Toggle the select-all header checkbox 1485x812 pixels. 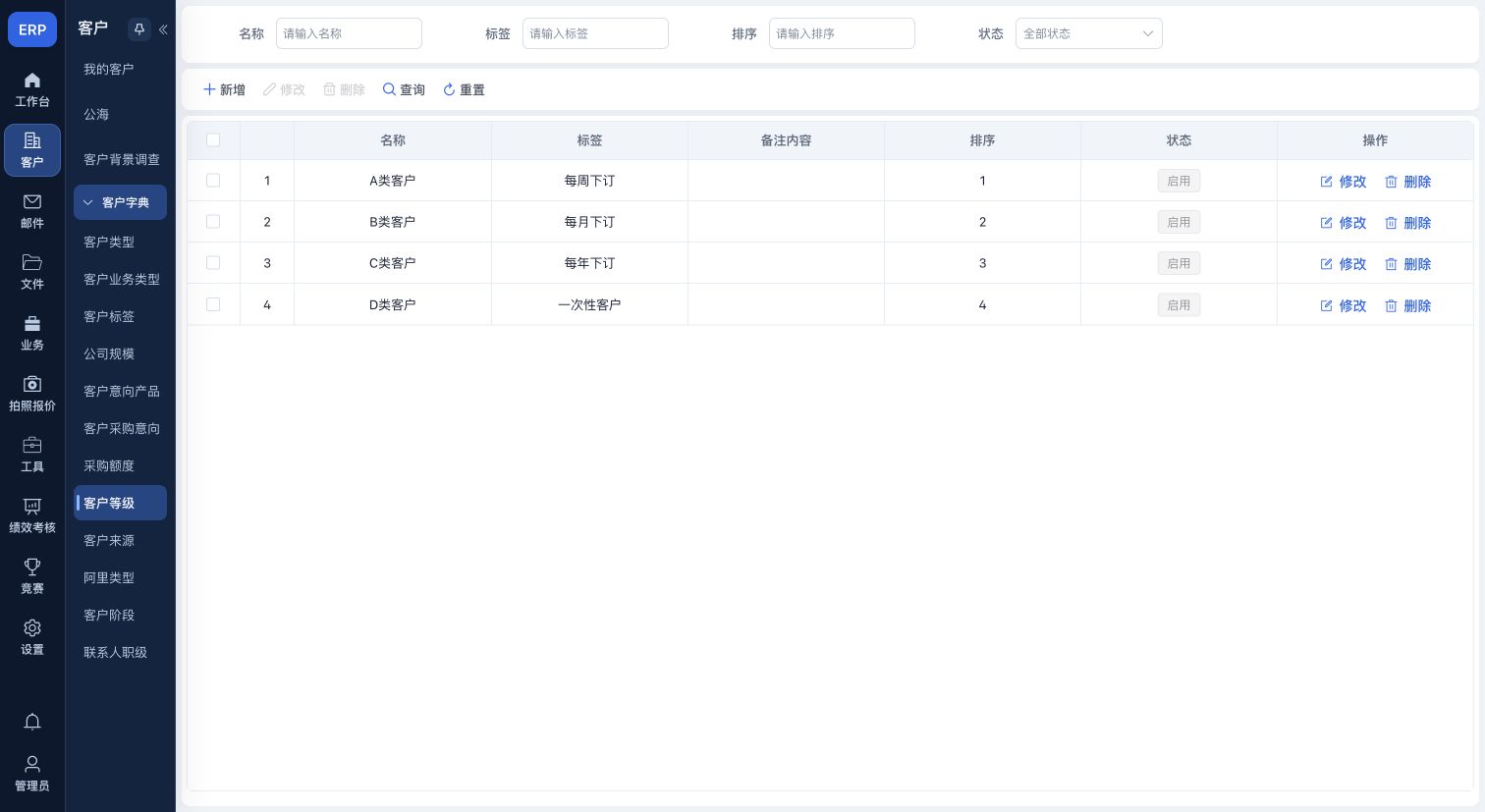(x=213, y=140)
